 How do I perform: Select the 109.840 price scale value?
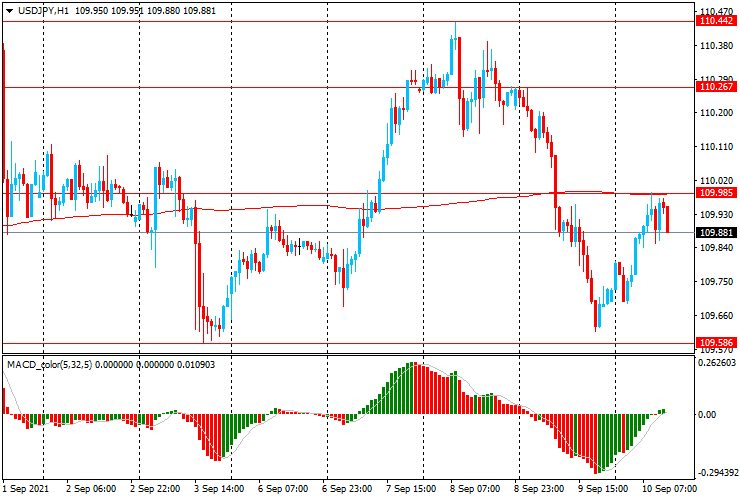[717, 248]
